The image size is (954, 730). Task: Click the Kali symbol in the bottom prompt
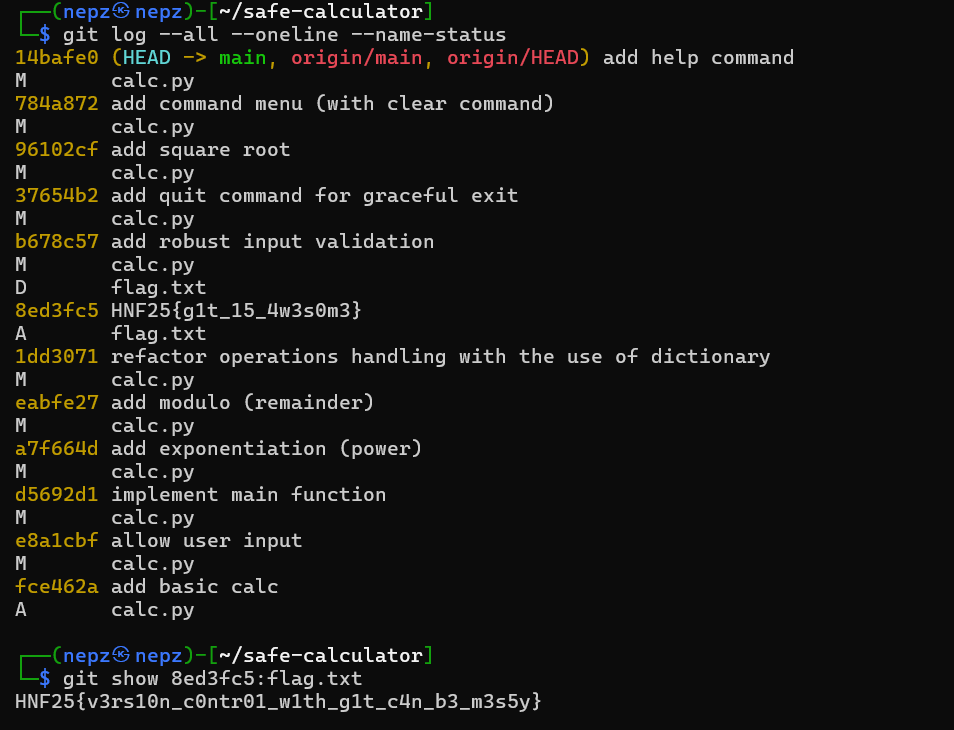point(121,656)
